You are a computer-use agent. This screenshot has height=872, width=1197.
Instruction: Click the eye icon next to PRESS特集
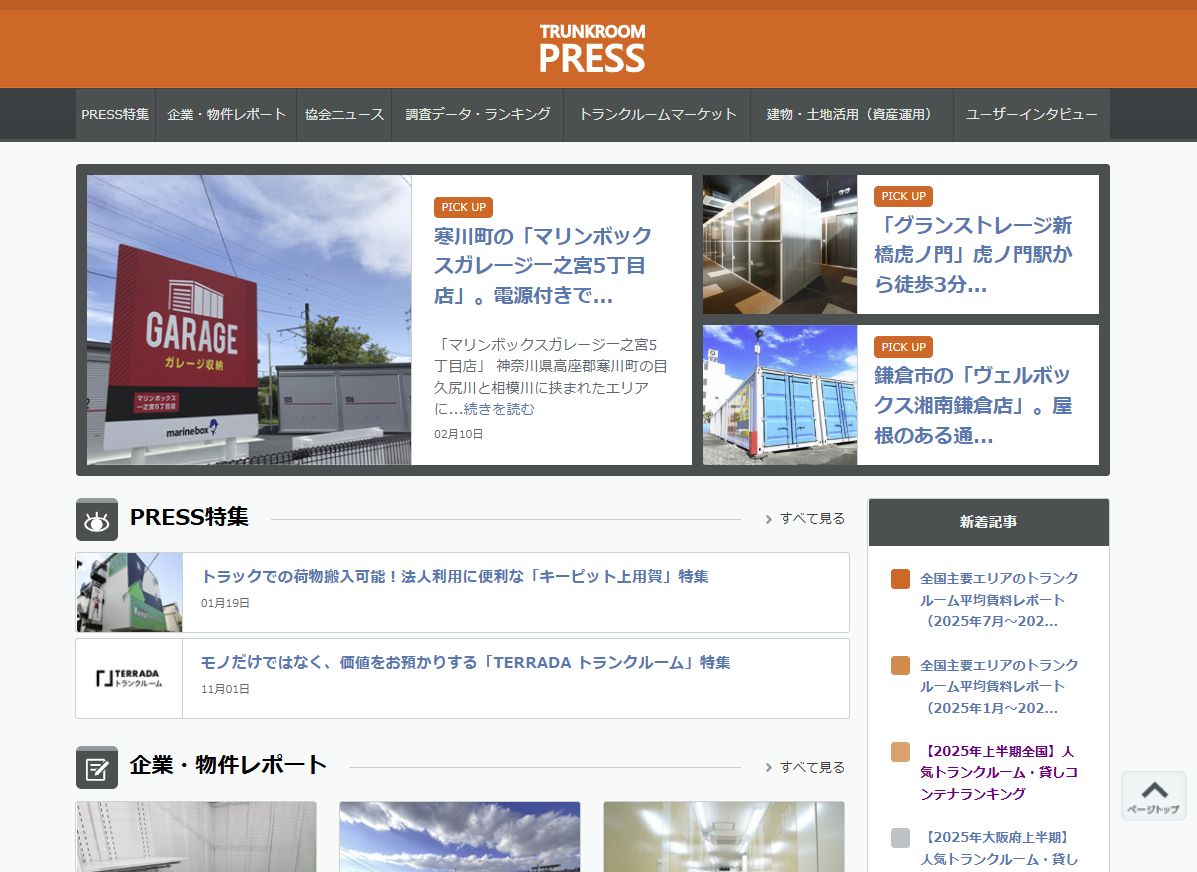click(97, 519)
